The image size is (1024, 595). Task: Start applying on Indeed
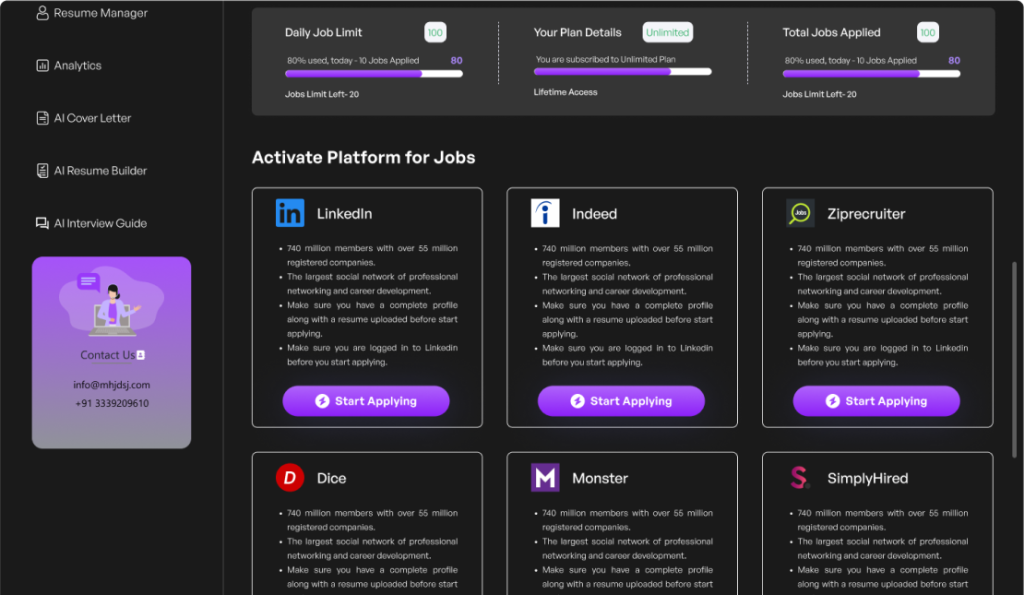point(621,401)
